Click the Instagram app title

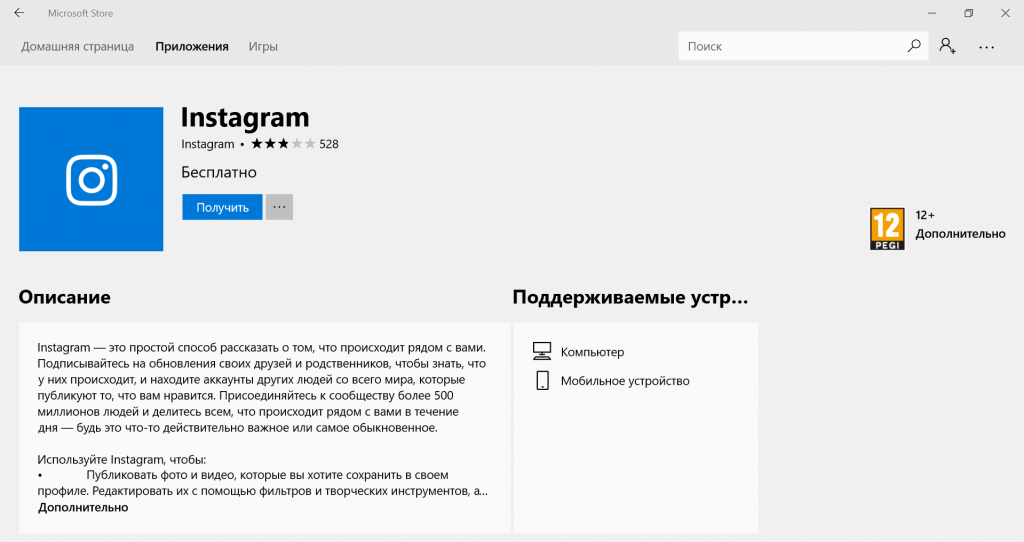pos(245,118)
